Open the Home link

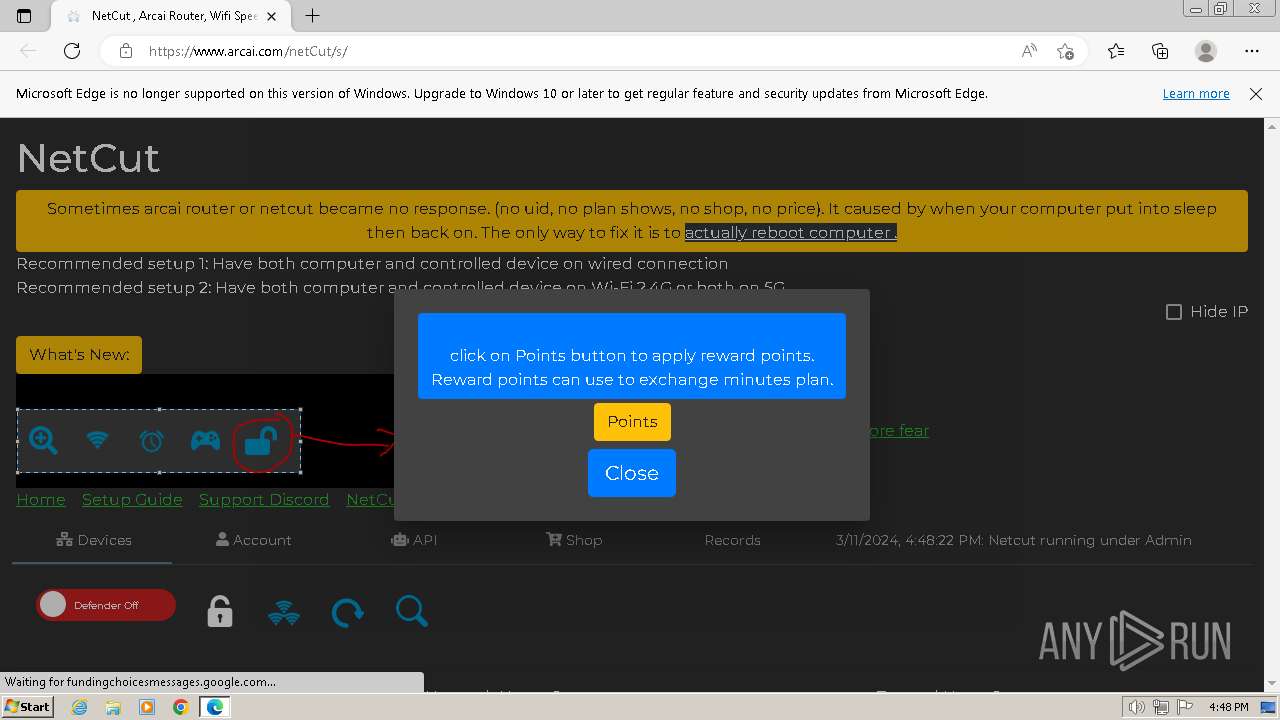point(41,499)
